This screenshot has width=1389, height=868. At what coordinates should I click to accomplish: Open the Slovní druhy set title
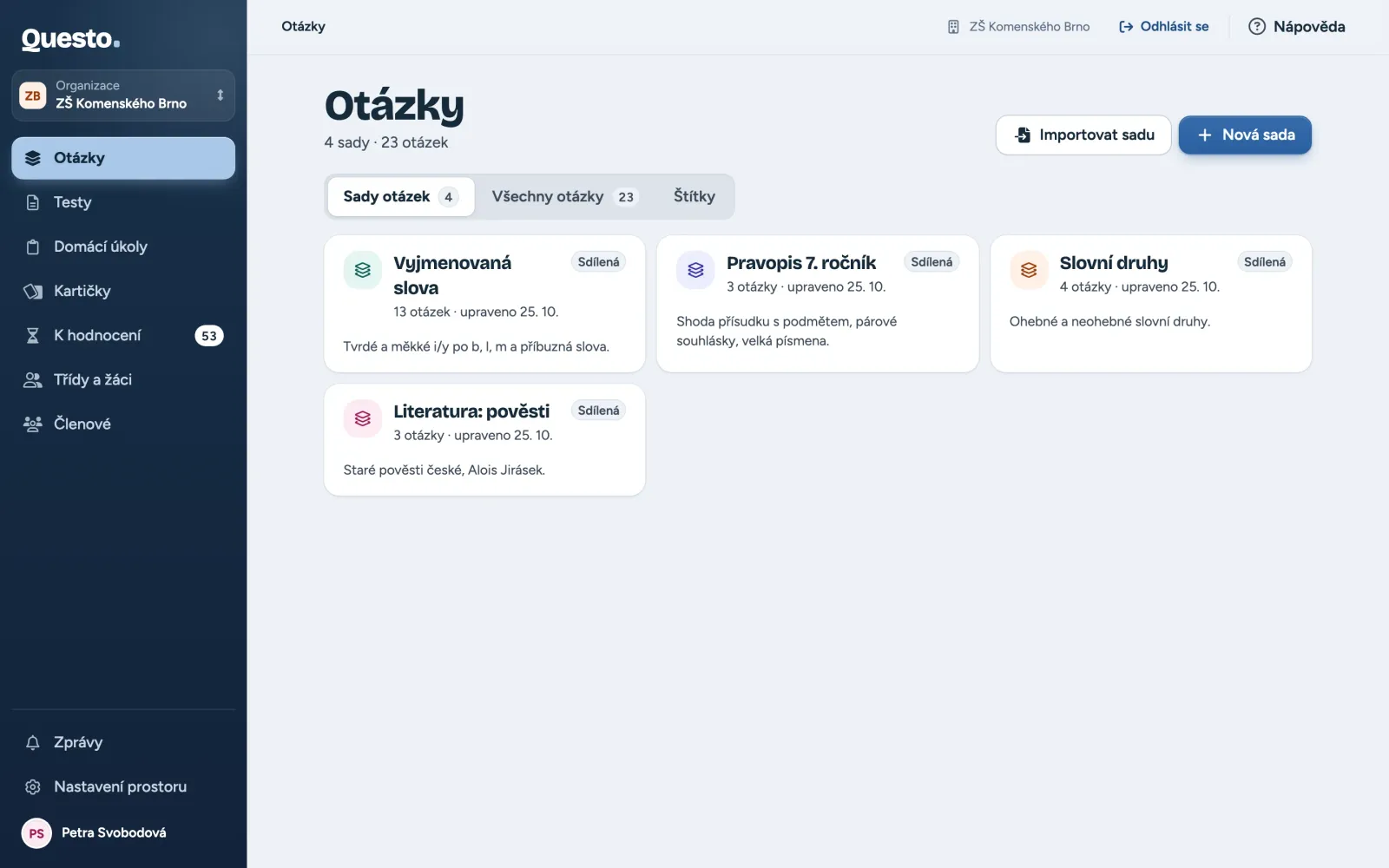1114,263
